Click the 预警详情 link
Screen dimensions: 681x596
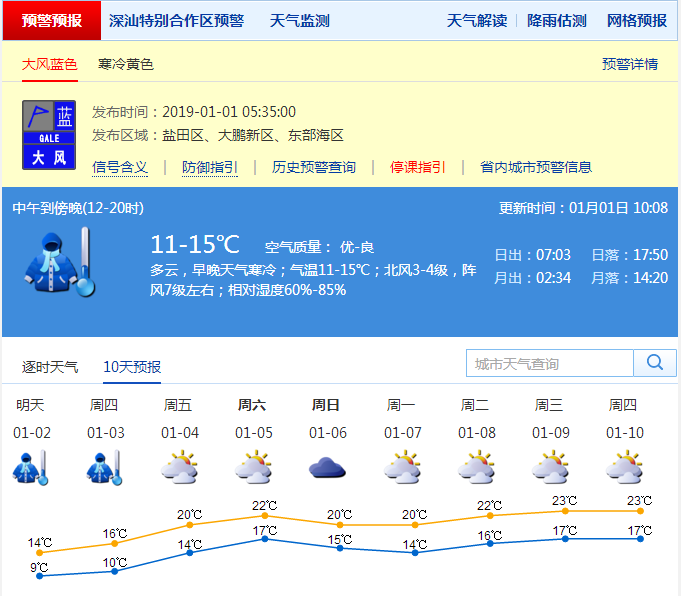pos(630,64)
